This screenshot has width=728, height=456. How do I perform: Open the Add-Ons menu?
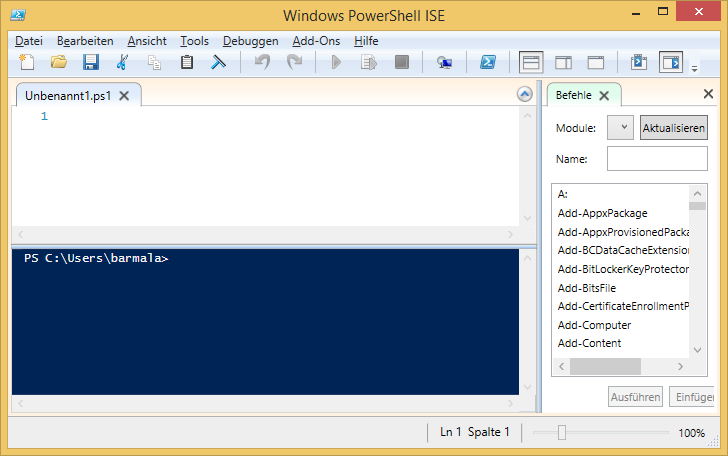click(x=316, y=41)
